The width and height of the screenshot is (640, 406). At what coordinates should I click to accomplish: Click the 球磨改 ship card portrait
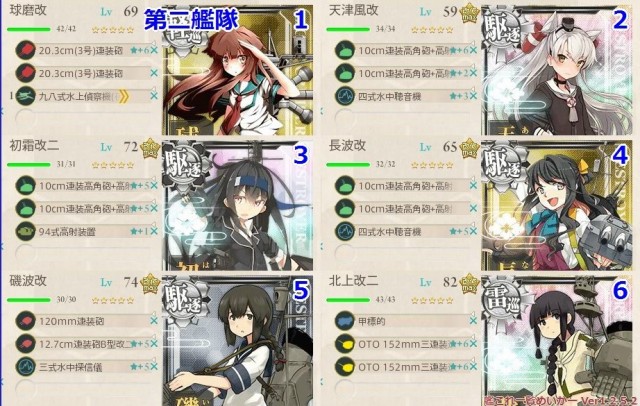238,70
